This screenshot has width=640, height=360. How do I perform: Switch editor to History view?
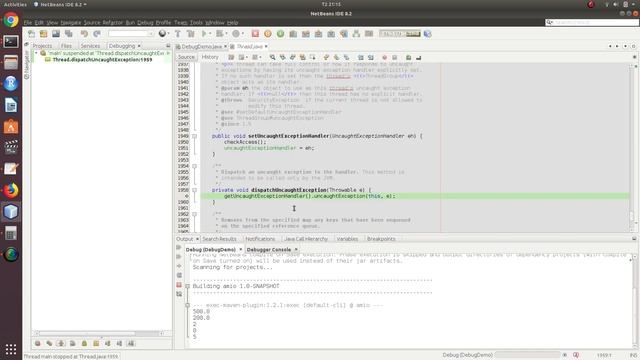click(x=210, y=57)
